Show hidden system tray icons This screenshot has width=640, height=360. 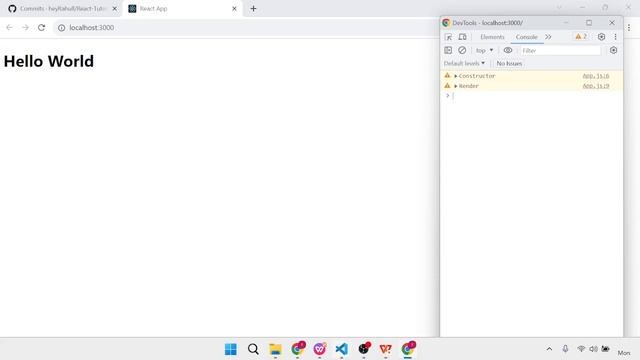pos(549,349)
